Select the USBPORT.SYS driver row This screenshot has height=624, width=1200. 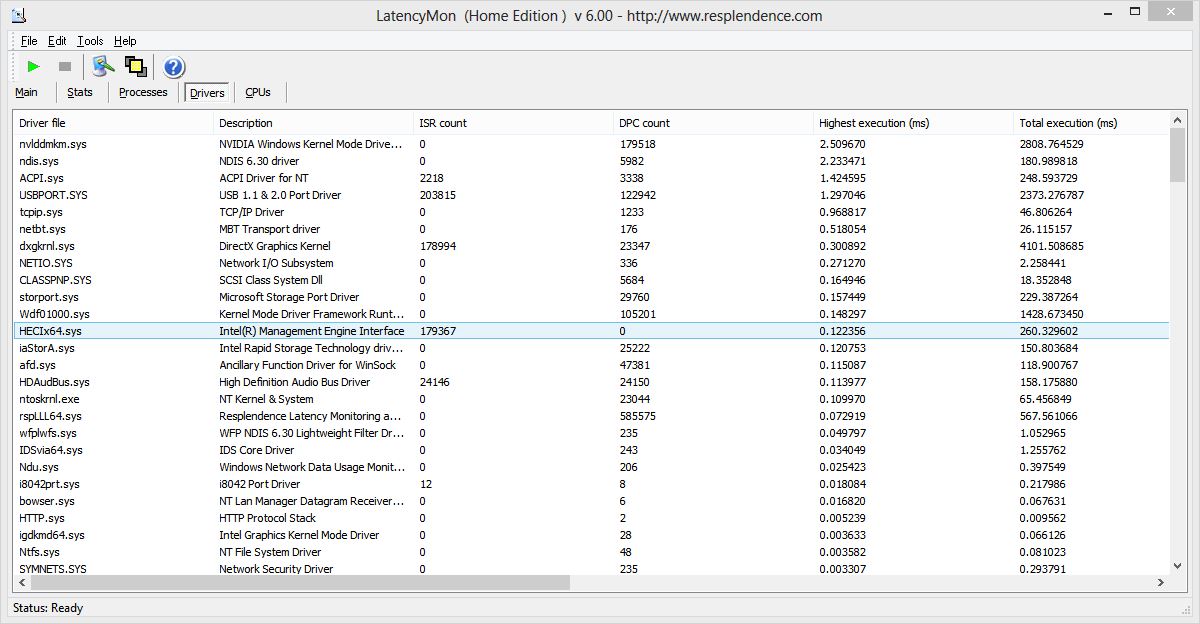click(x=53, y=195)
